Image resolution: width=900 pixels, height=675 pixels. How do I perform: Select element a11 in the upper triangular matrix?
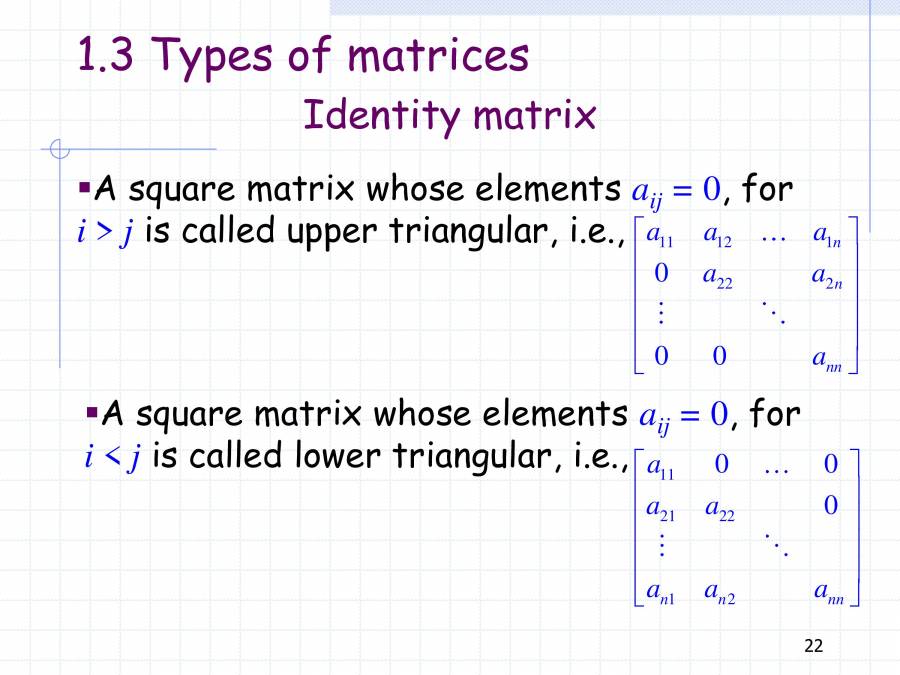[657, 236]
